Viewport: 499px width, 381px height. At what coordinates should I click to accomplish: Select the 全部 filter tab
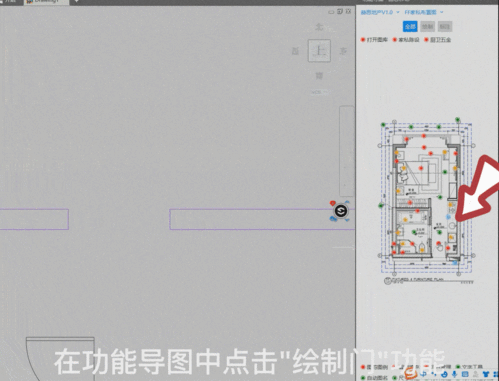pyautogui.click(x=410, y=27)
